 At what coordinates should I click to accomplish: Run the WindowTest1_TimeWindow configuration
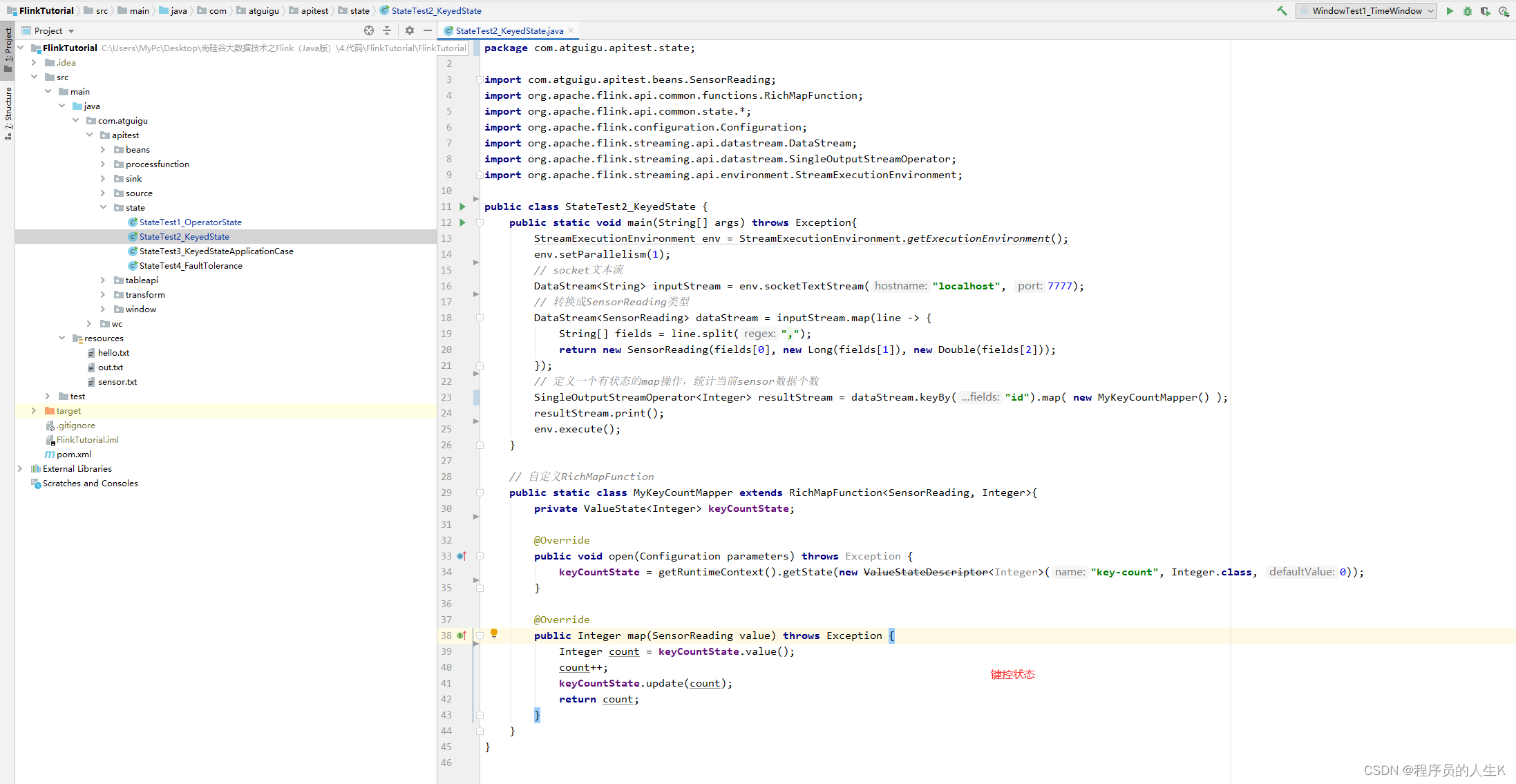[1450, 10]
